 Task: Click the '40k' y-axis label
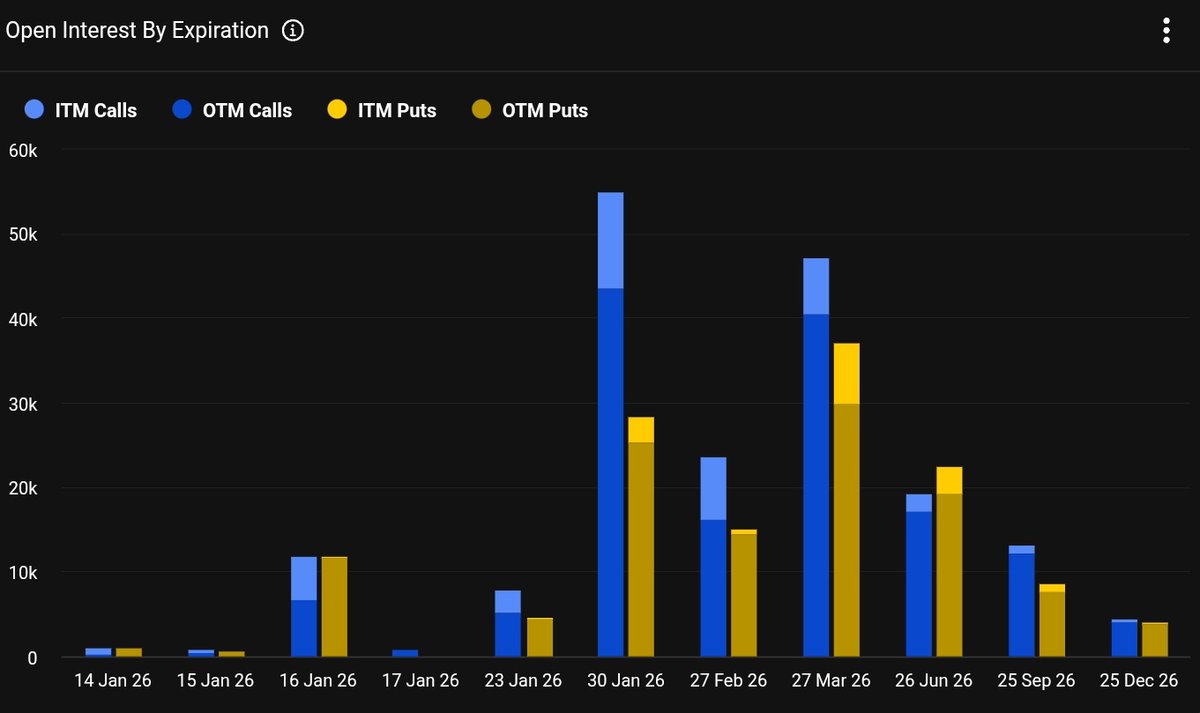pos(23,320)
